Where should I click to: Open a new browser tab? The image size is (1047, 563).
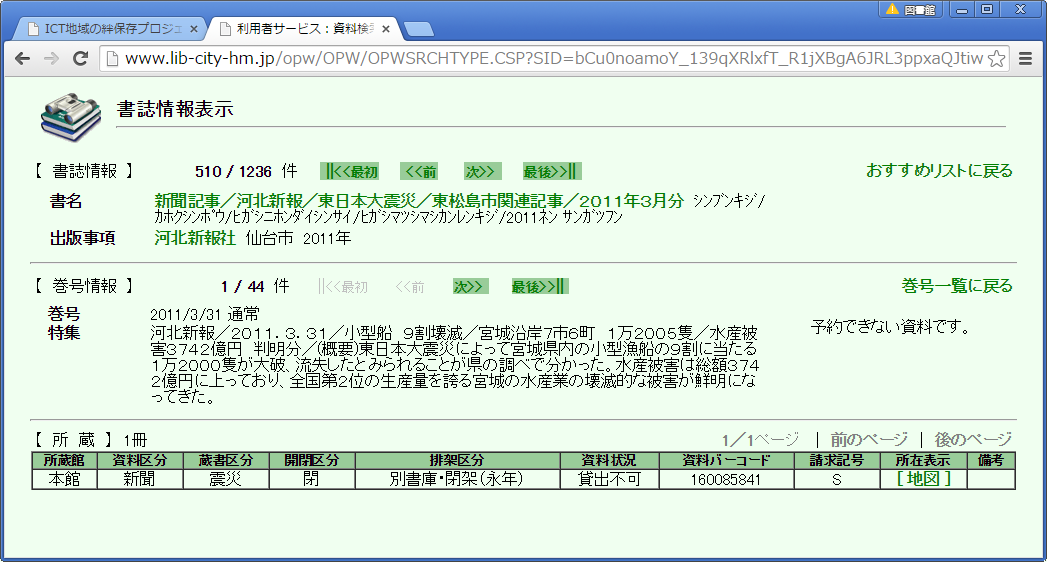418,29
